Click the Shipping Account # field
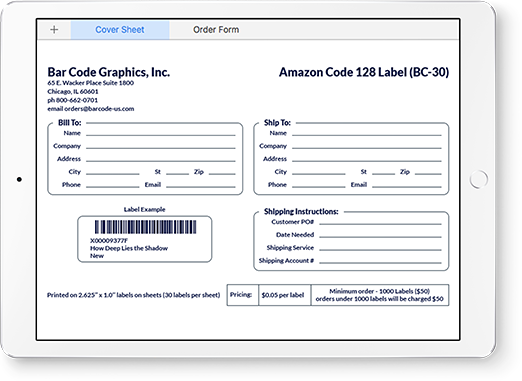This screenshot has height=381, width=522. click(x=380, y=261)
